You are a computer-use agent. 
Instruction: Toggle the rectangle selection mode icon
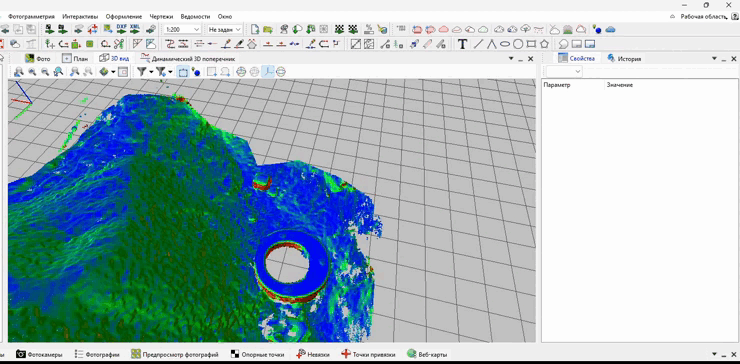pos(183,72)
